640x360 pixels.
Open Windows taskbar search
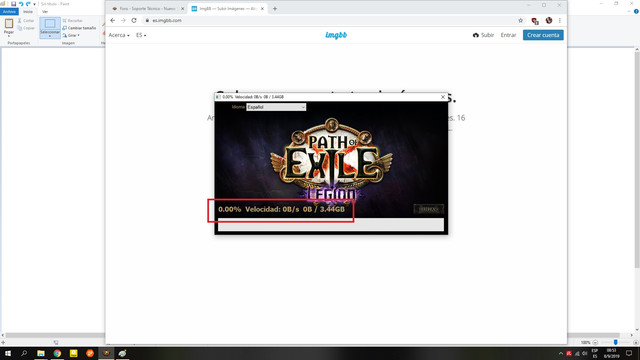(24, 353)
